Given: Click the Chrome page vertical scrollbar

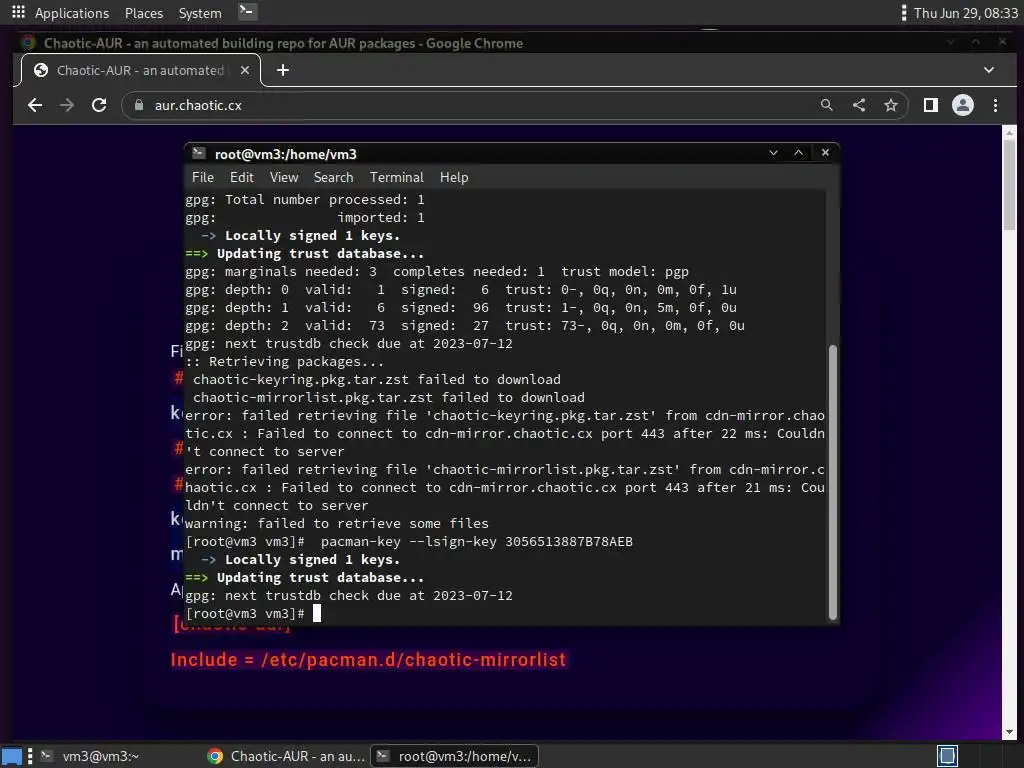Looking at the screenshot, I should tap(1009, 183).
